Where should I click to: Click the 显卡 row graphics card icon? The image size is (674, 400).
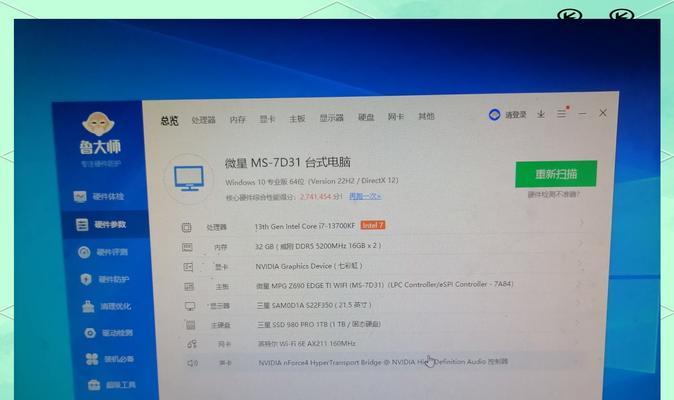coord(188,267)
